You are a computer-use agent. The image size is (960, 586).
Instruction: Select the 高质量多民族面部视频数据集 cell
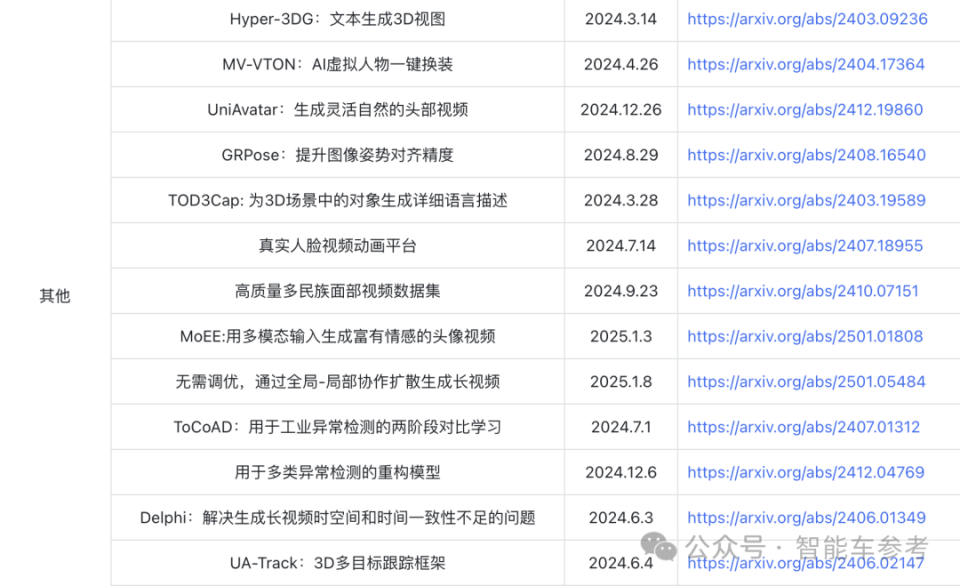[x=337, y=291]
